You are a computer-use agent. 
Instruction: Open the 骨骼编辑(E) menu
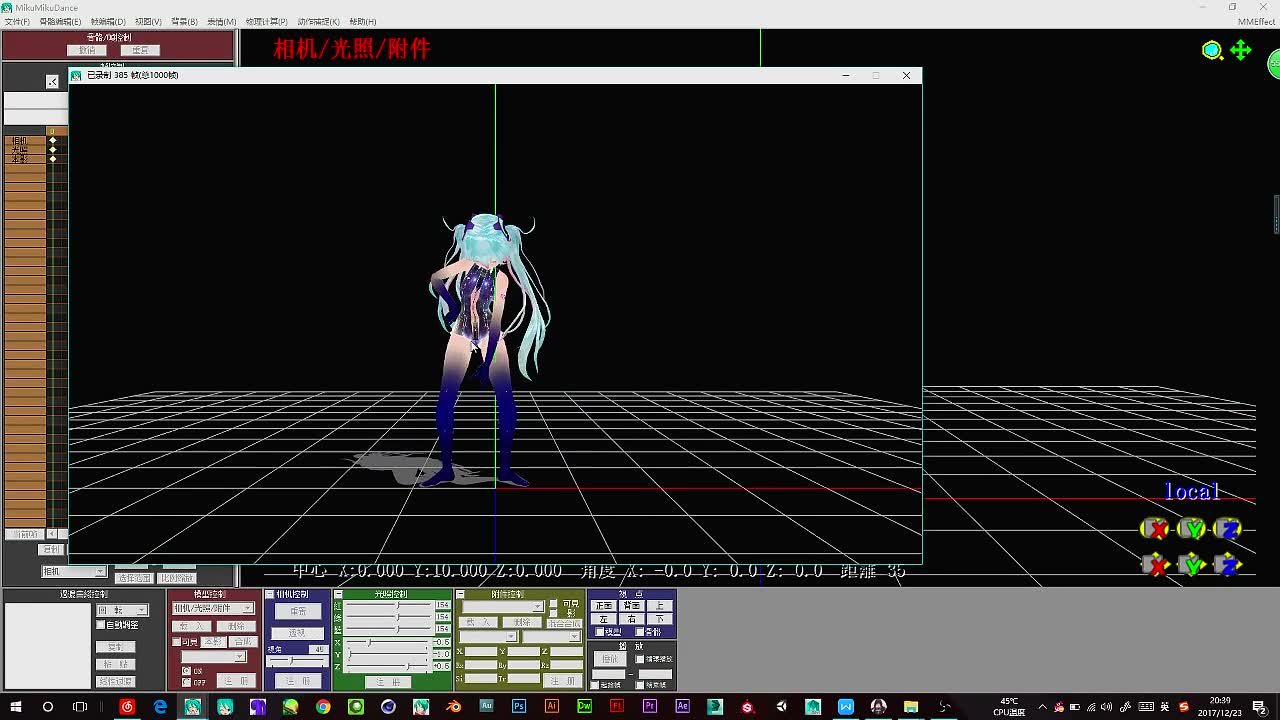[x=60, y=21]
